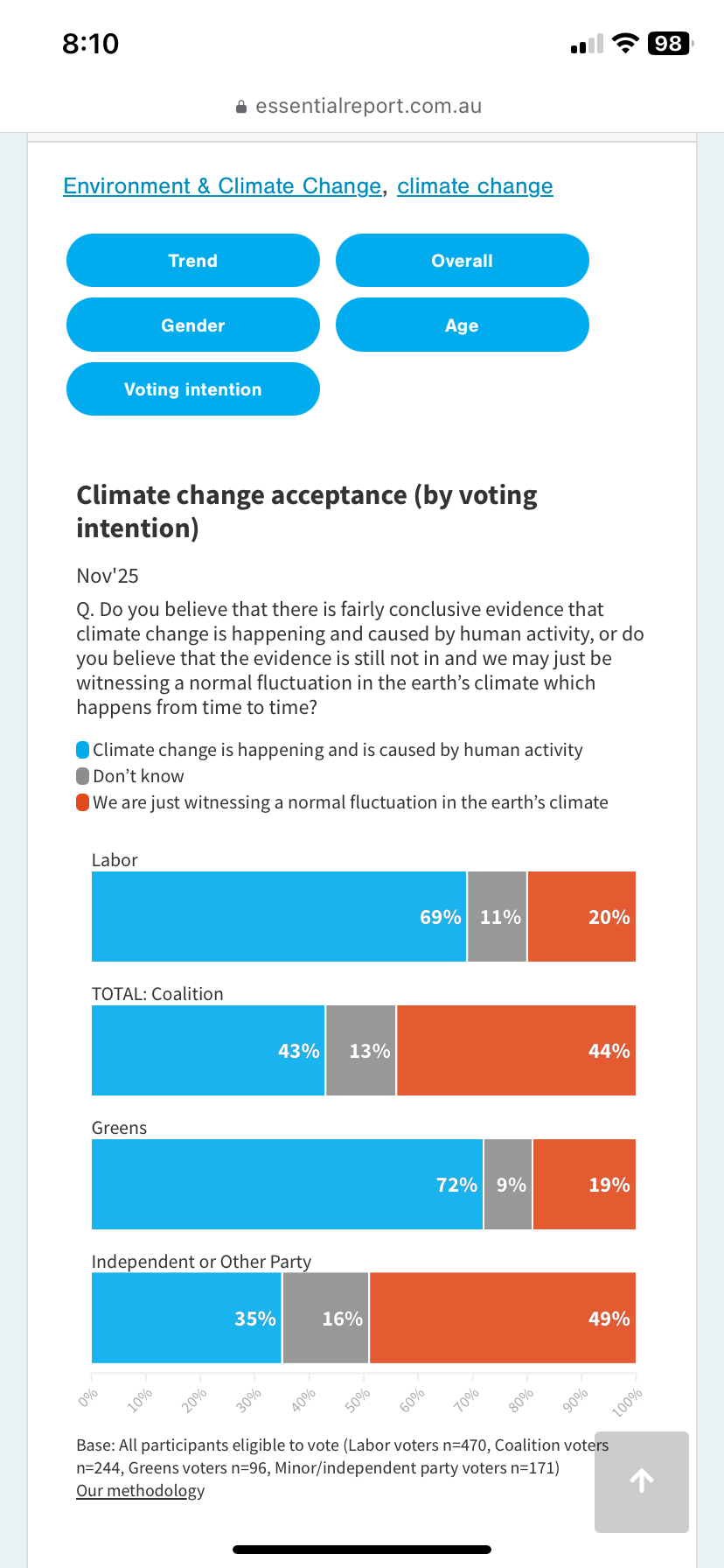Select the Voting intention tab
Image resolution: width=724 pixels, height=1568 pixels.
tap(193, 389)
